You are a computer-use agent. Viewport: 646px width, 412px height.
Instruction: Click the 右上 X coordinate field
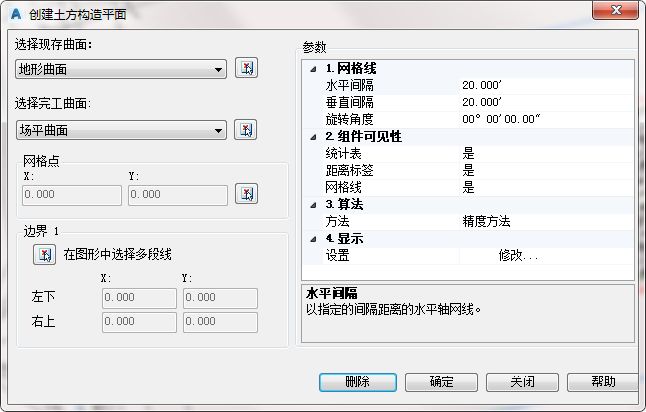point(139,321)
